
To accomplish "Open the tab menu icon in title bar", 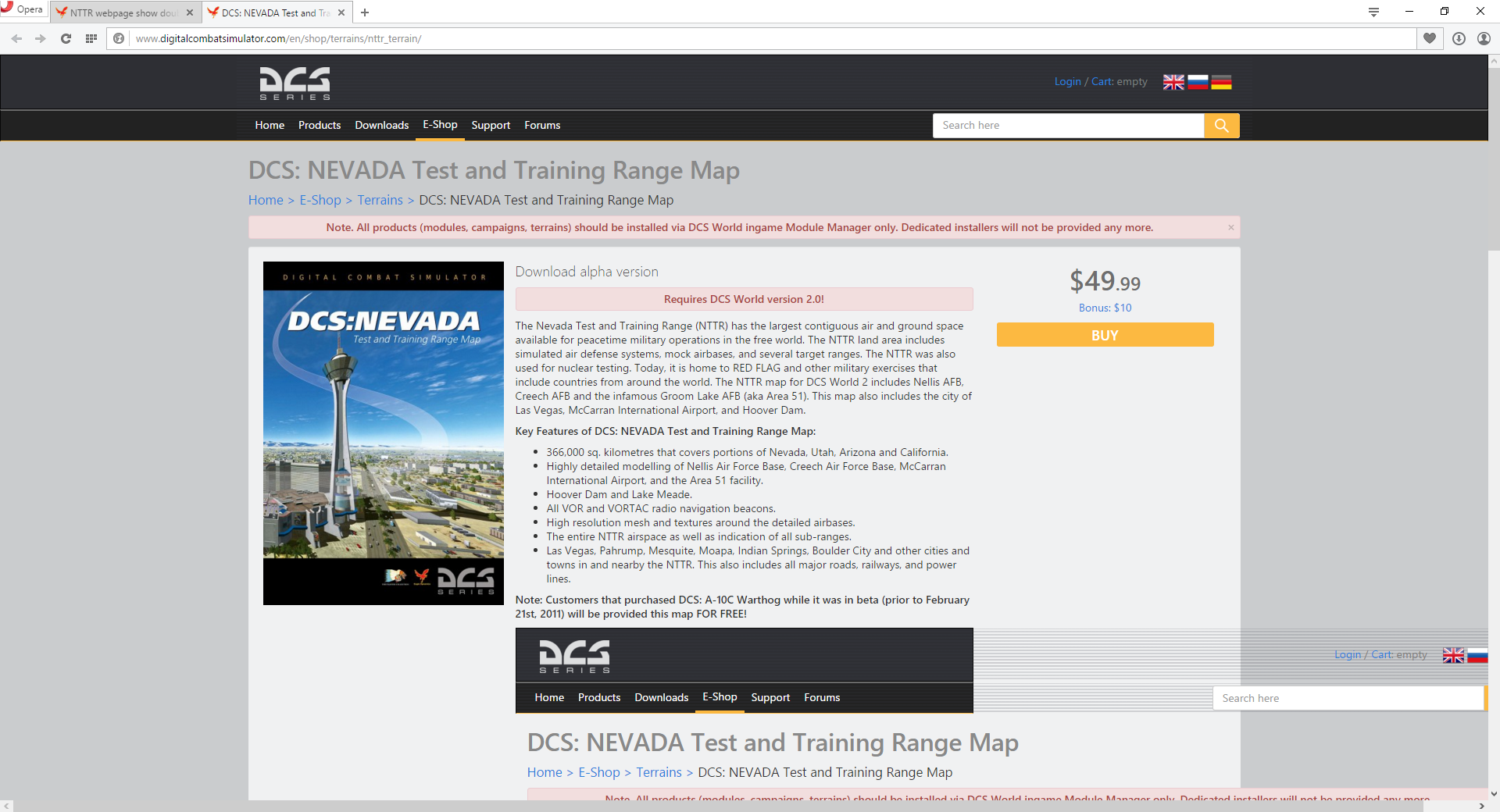I will click(x=1373, y=12).
